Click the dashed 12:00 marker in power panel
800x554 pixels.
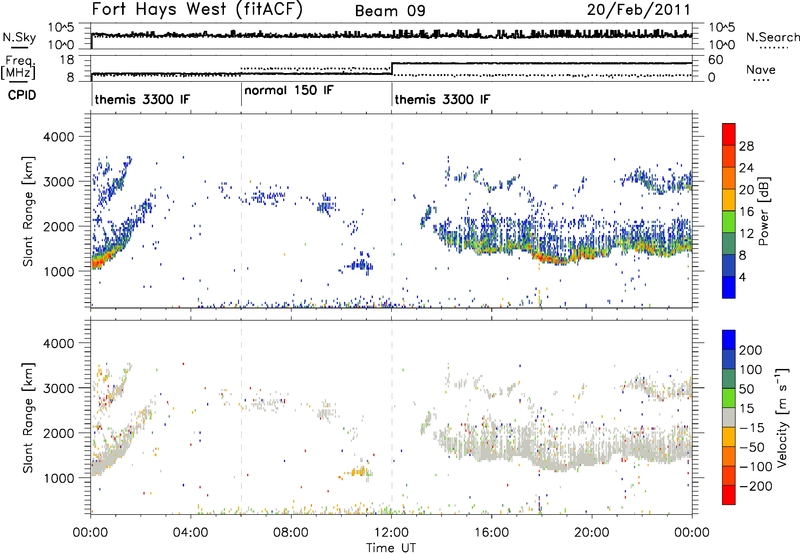[392, 211]
